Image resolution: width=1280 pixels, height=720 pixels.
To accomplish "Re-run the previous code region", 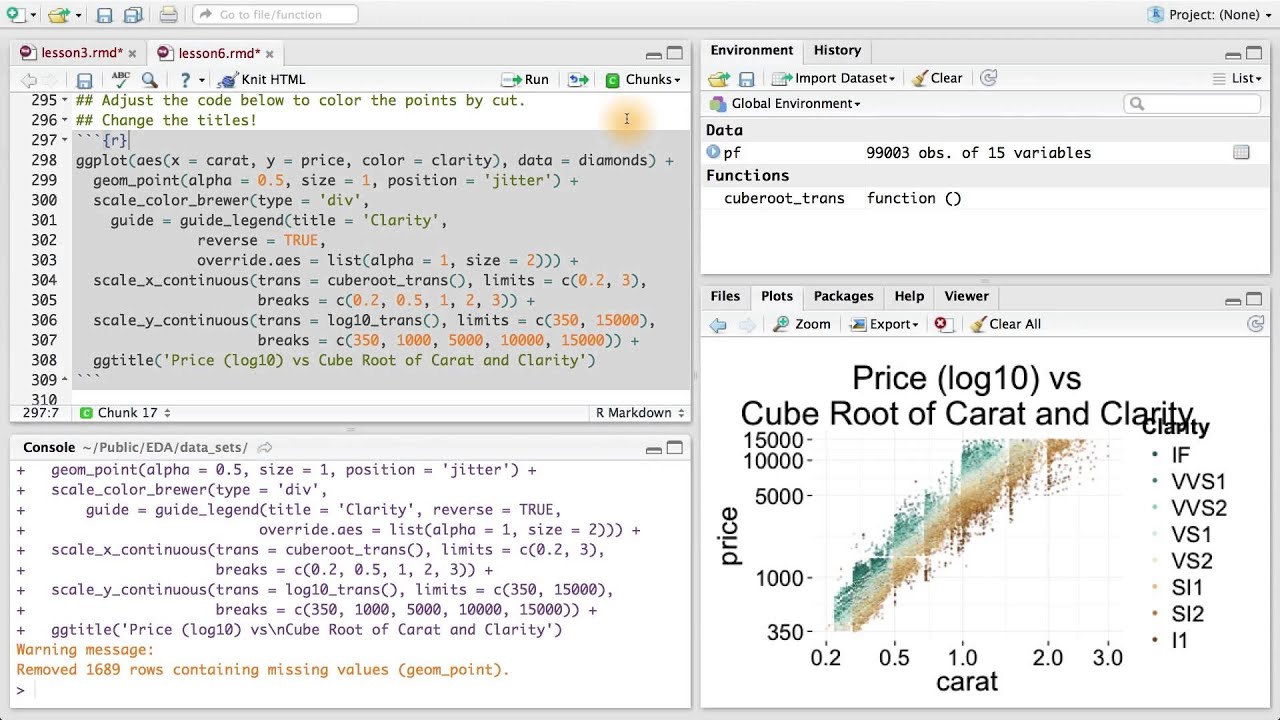I will click(x=578, y=80).
